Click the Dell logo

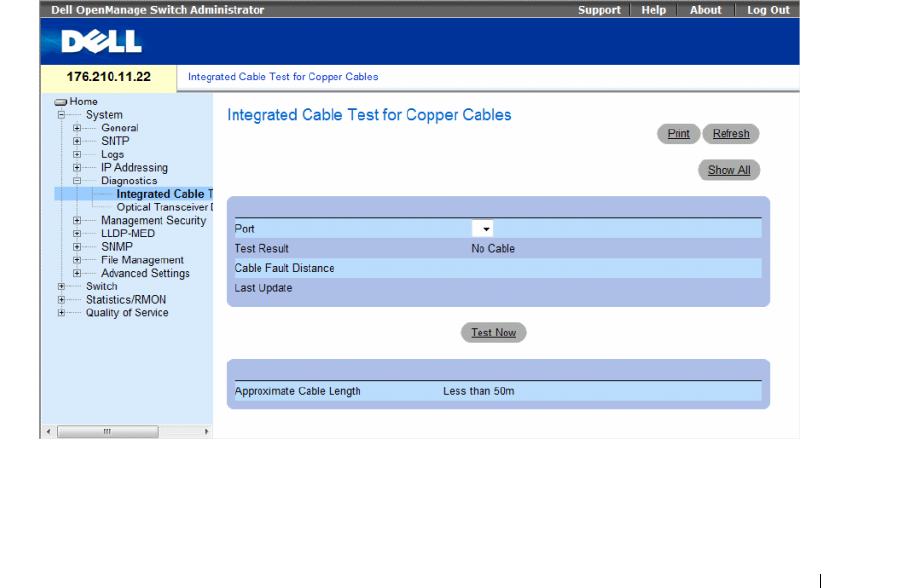101,41
